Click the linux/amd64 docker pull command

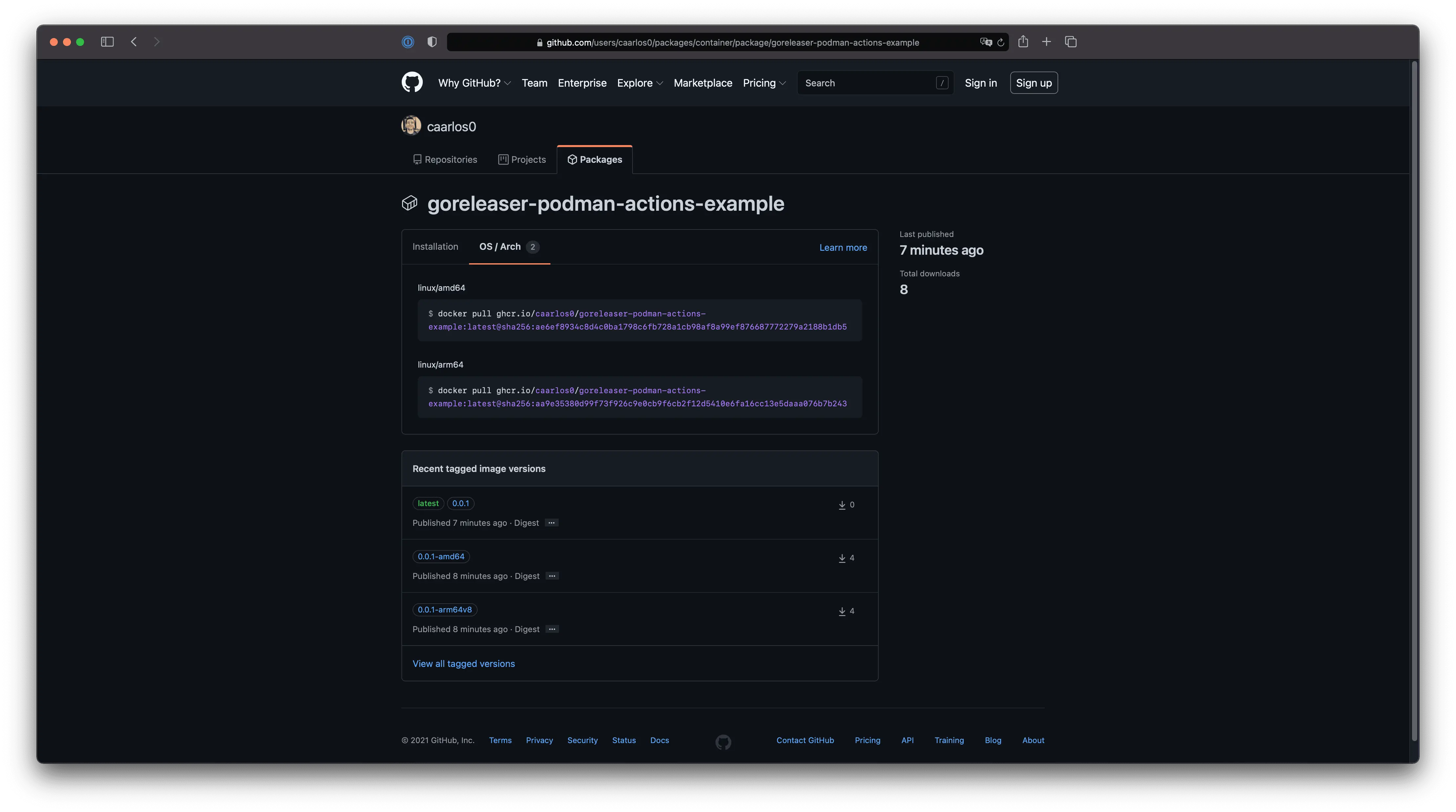click(639, 320)
